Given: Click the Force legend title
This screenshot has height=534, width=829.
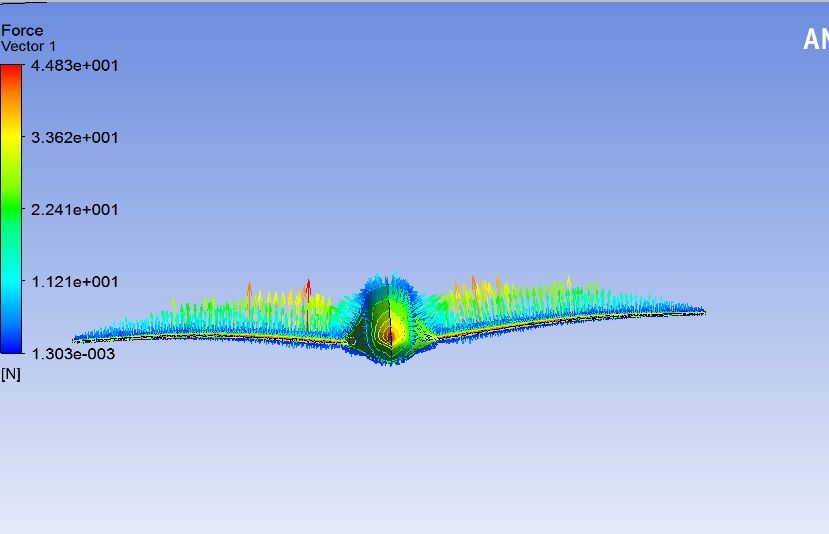Looking at the screenshot, I should pyautogui.click(x=22, y=31).
